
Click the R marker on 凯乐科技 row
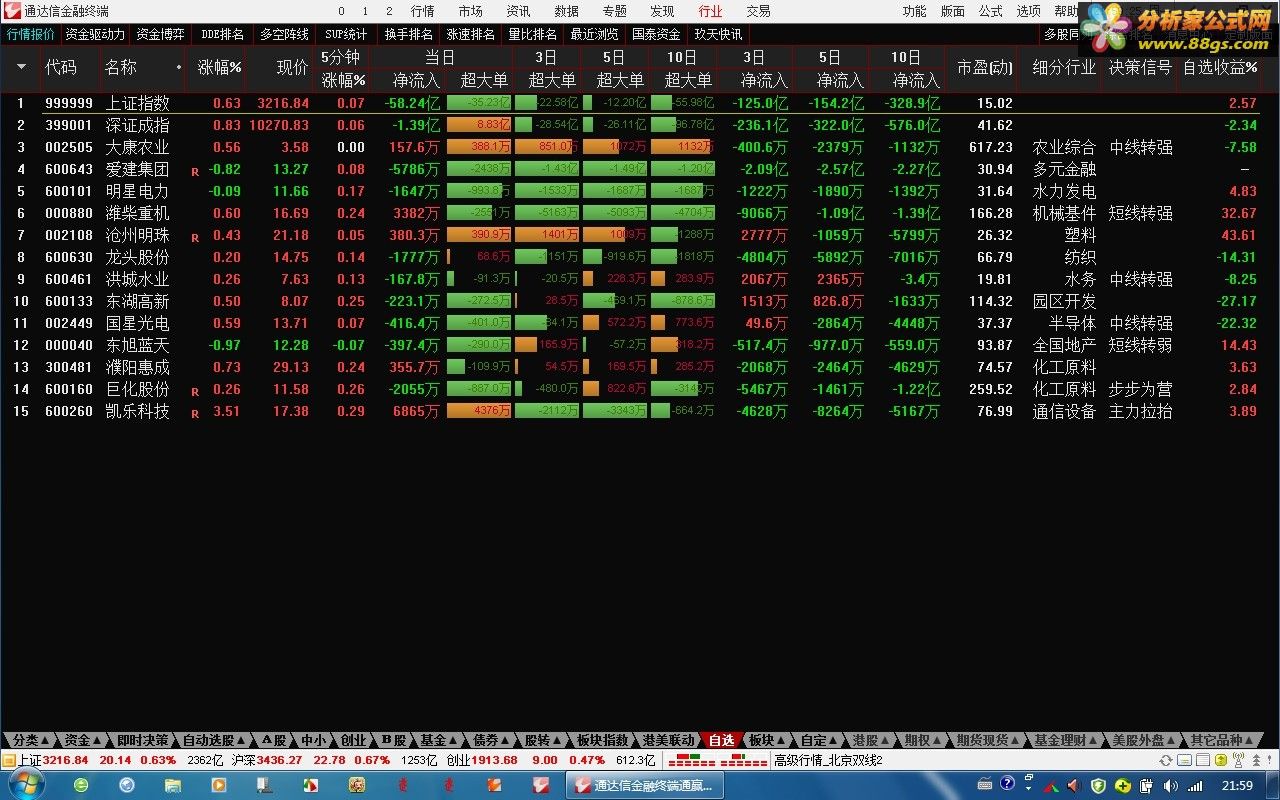click(195, 413)
